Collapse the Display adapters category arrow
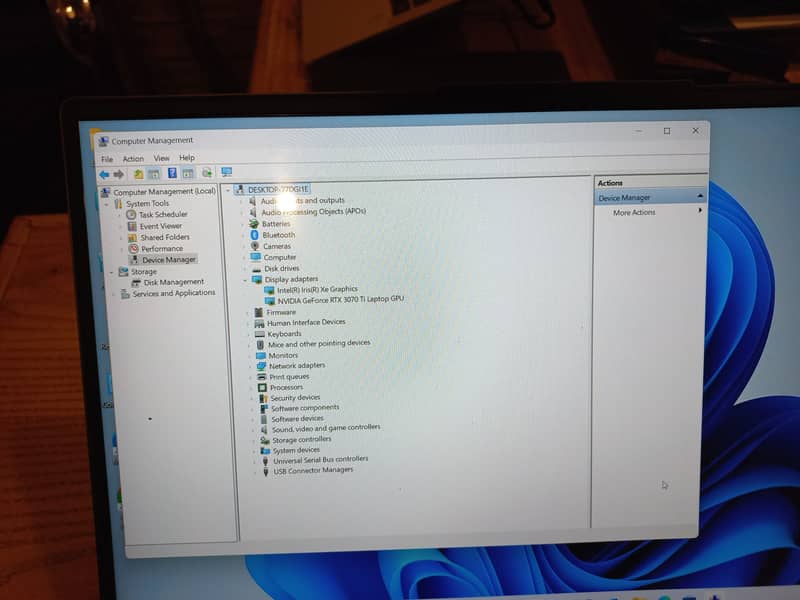Screen dimensions: 800x600 245,280
